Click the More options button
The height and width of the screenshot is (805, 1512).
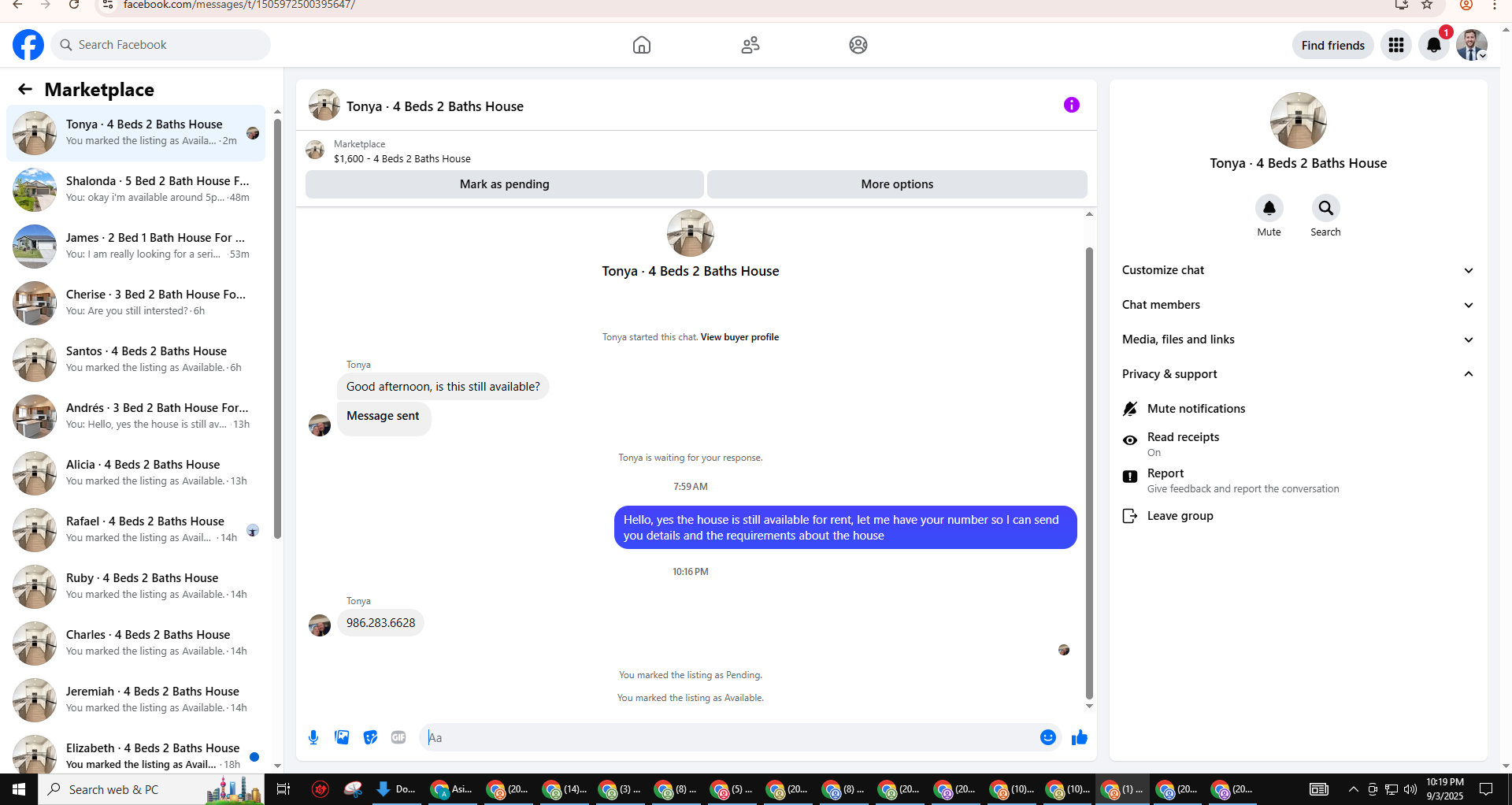pyautogui.click(x=897, y=184)
